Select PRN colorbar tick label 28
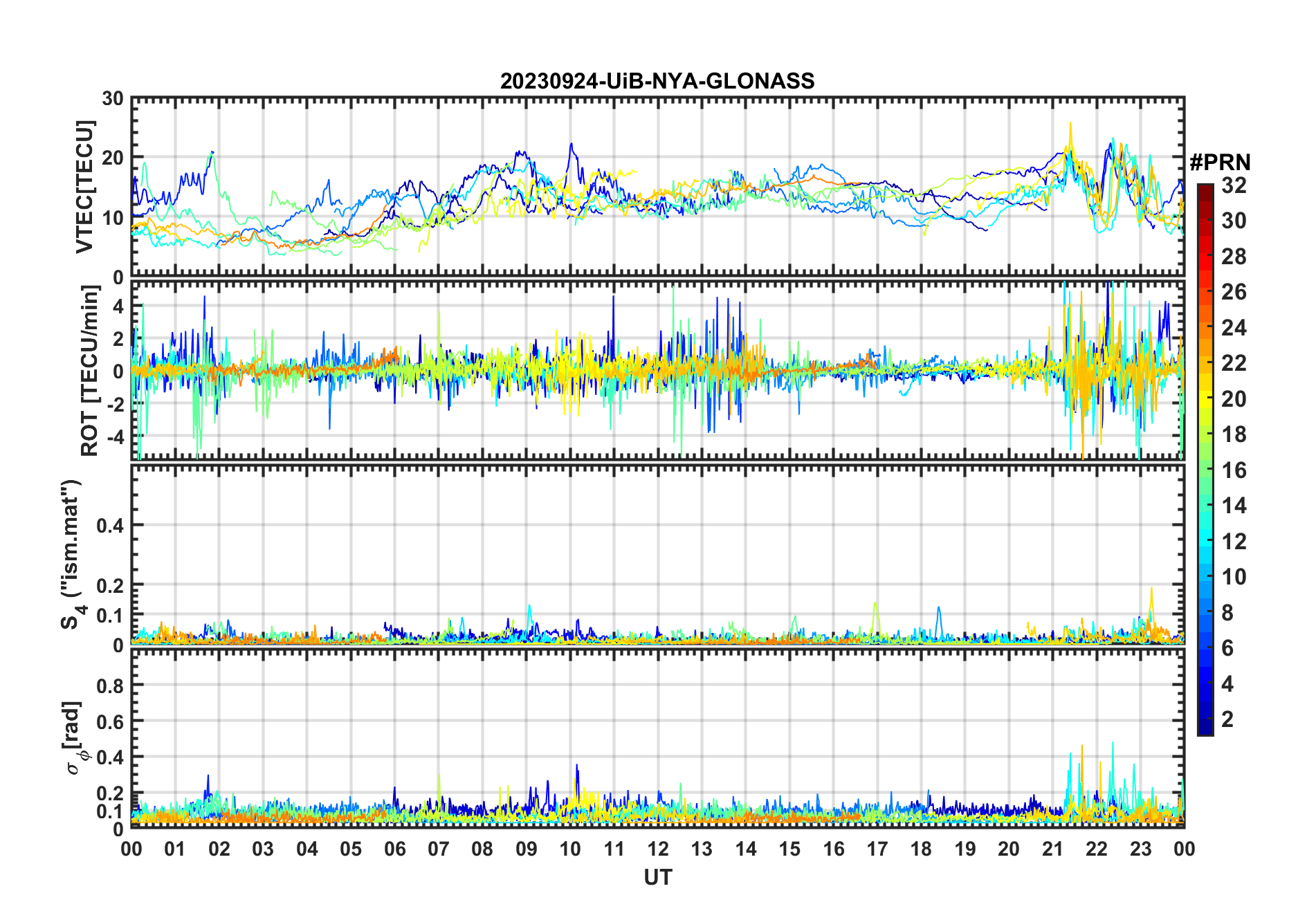1316x920 pixels. click(1234, 257)
